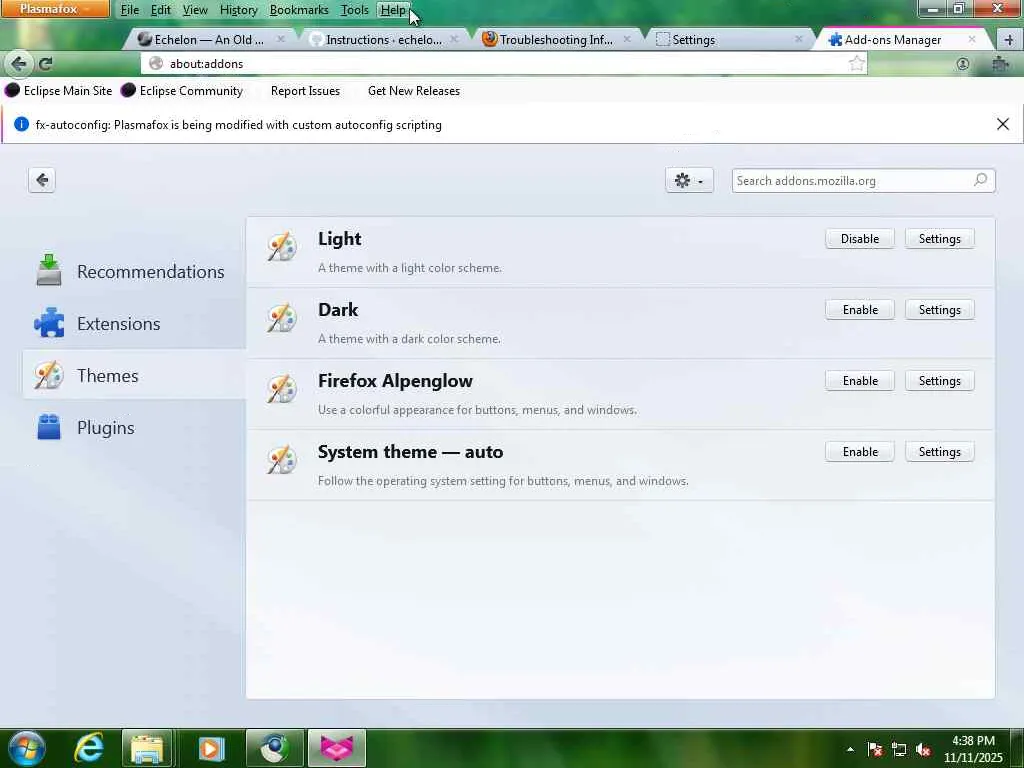
Task: Open Extensions category
Action: [x=134, y=323]
